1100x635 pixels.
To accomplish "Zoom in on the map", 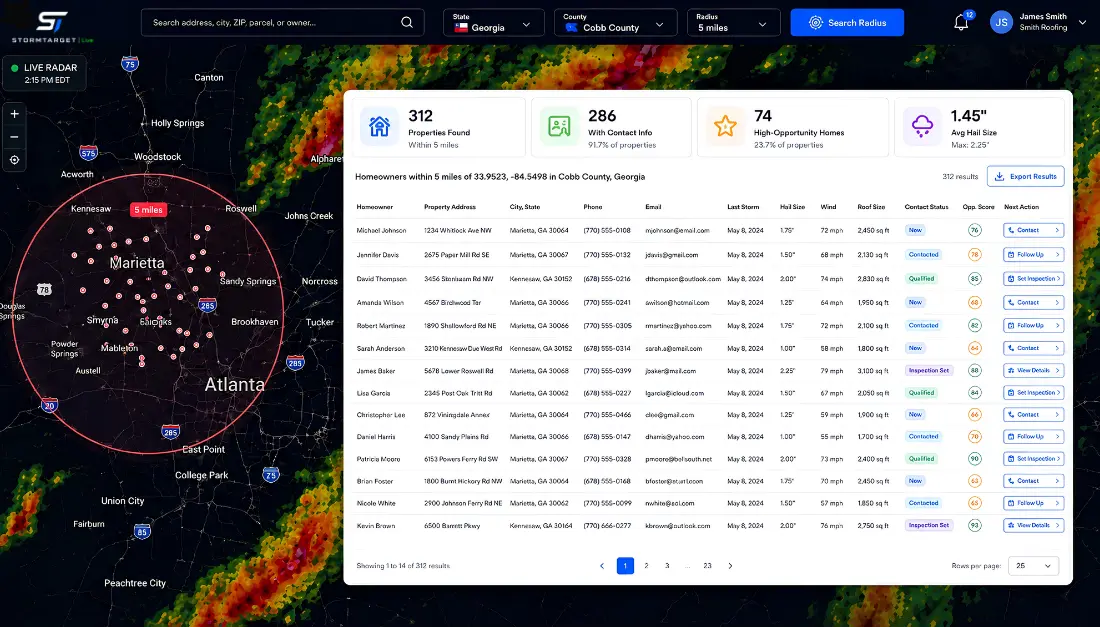I will (x=14, y=114).
